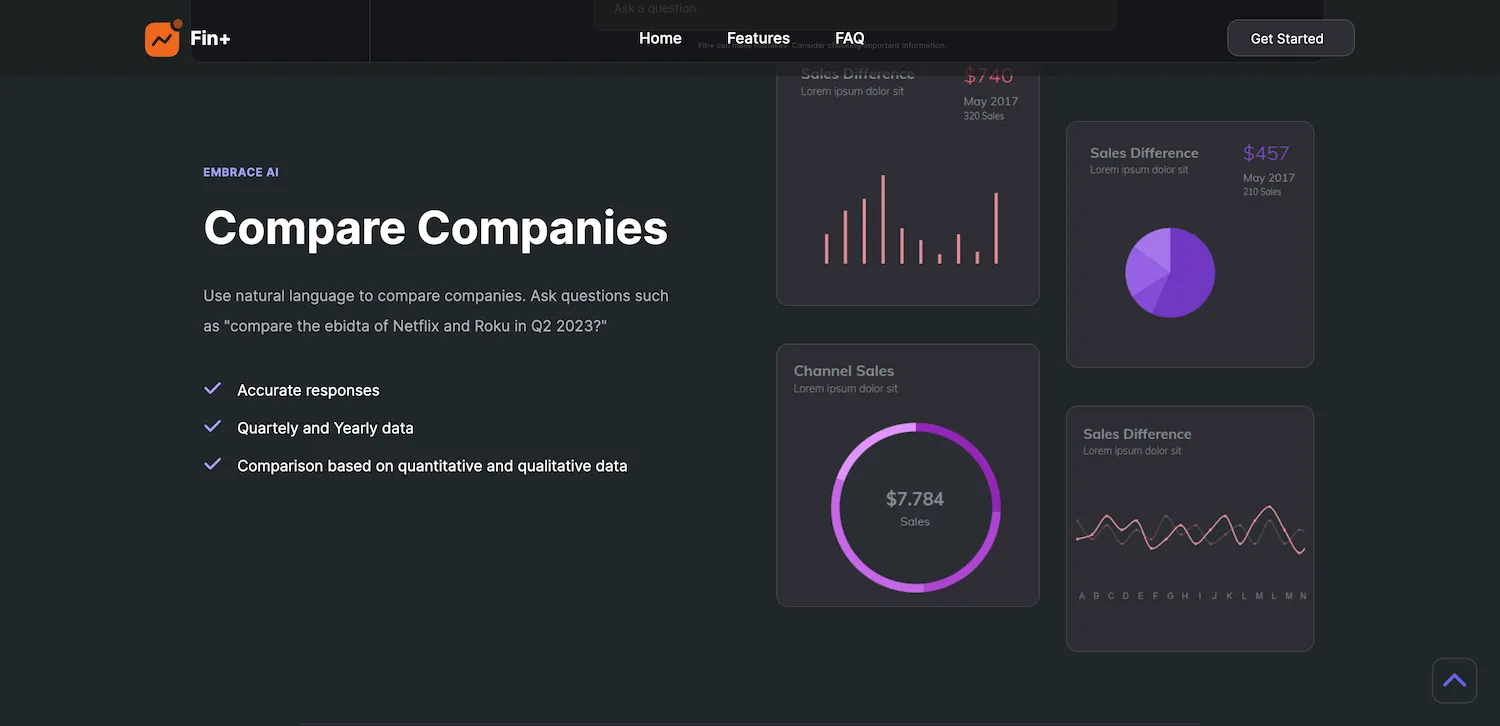
Task: Click the pink bar chart graphic
Action: [x=911, y=220]
